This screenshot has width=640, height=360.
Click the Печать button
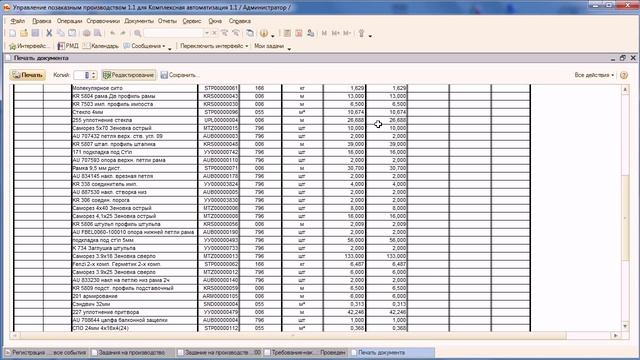27,75
